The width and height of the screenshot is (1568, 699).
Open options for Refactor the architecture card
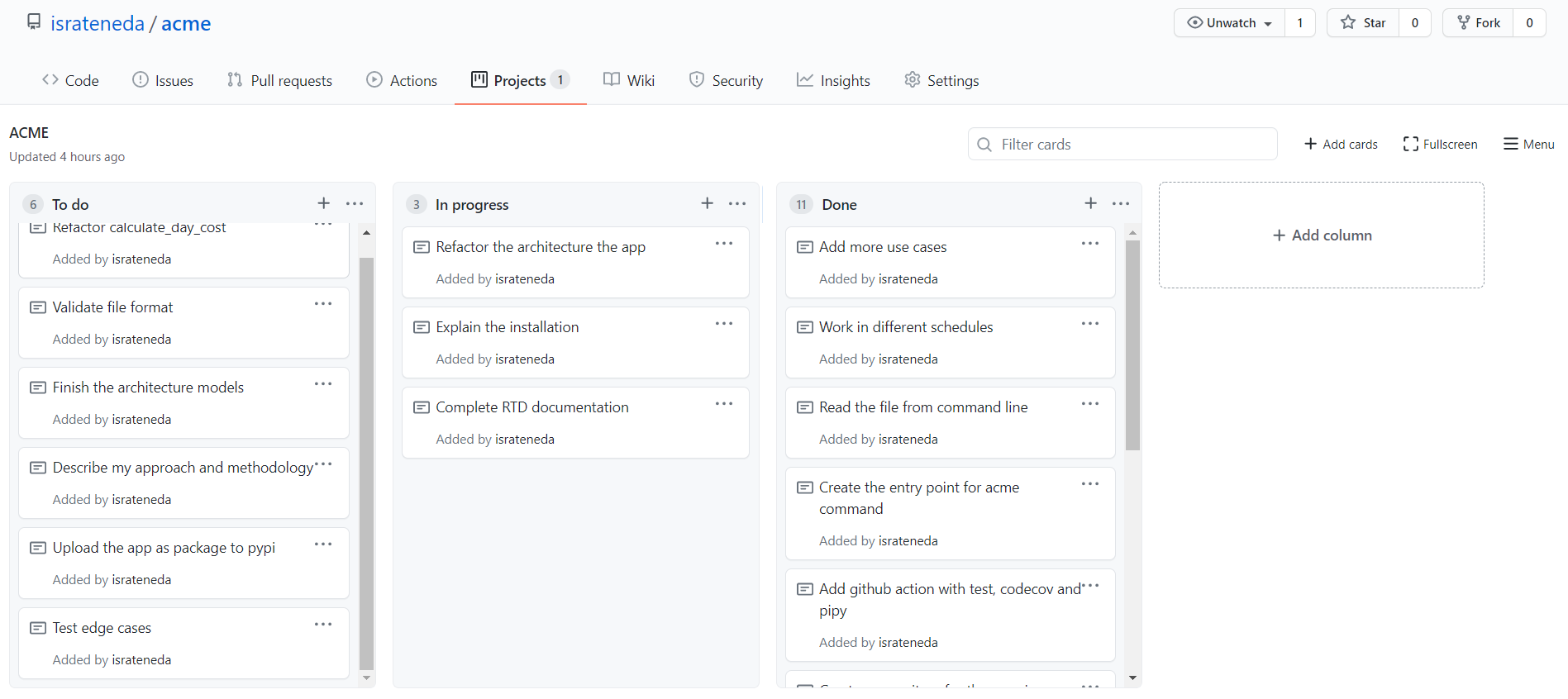pyautogui.click(x=724, y=244)
